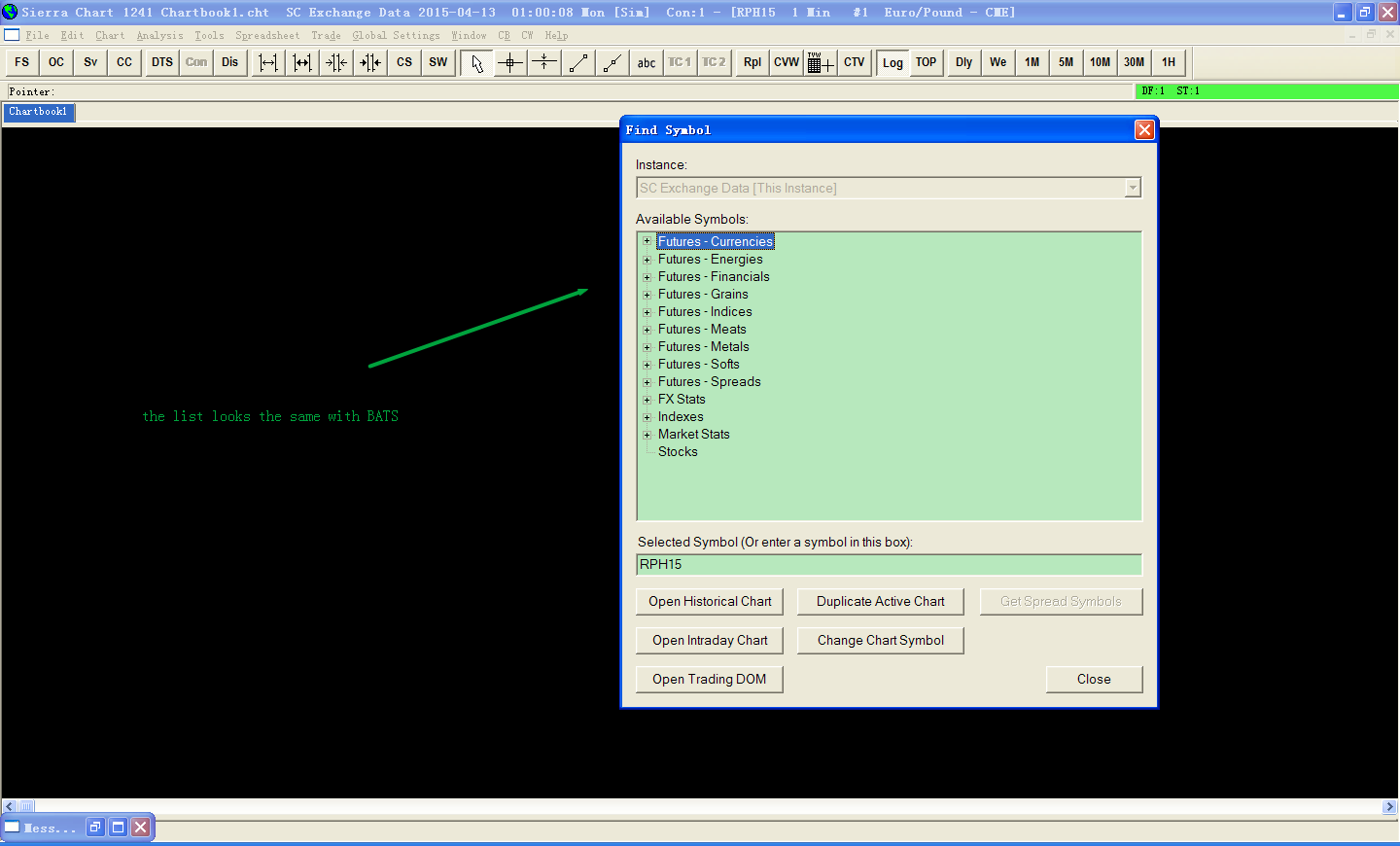Click the CC toolbar button
The image size is (1400, 846).
[124, 62]
